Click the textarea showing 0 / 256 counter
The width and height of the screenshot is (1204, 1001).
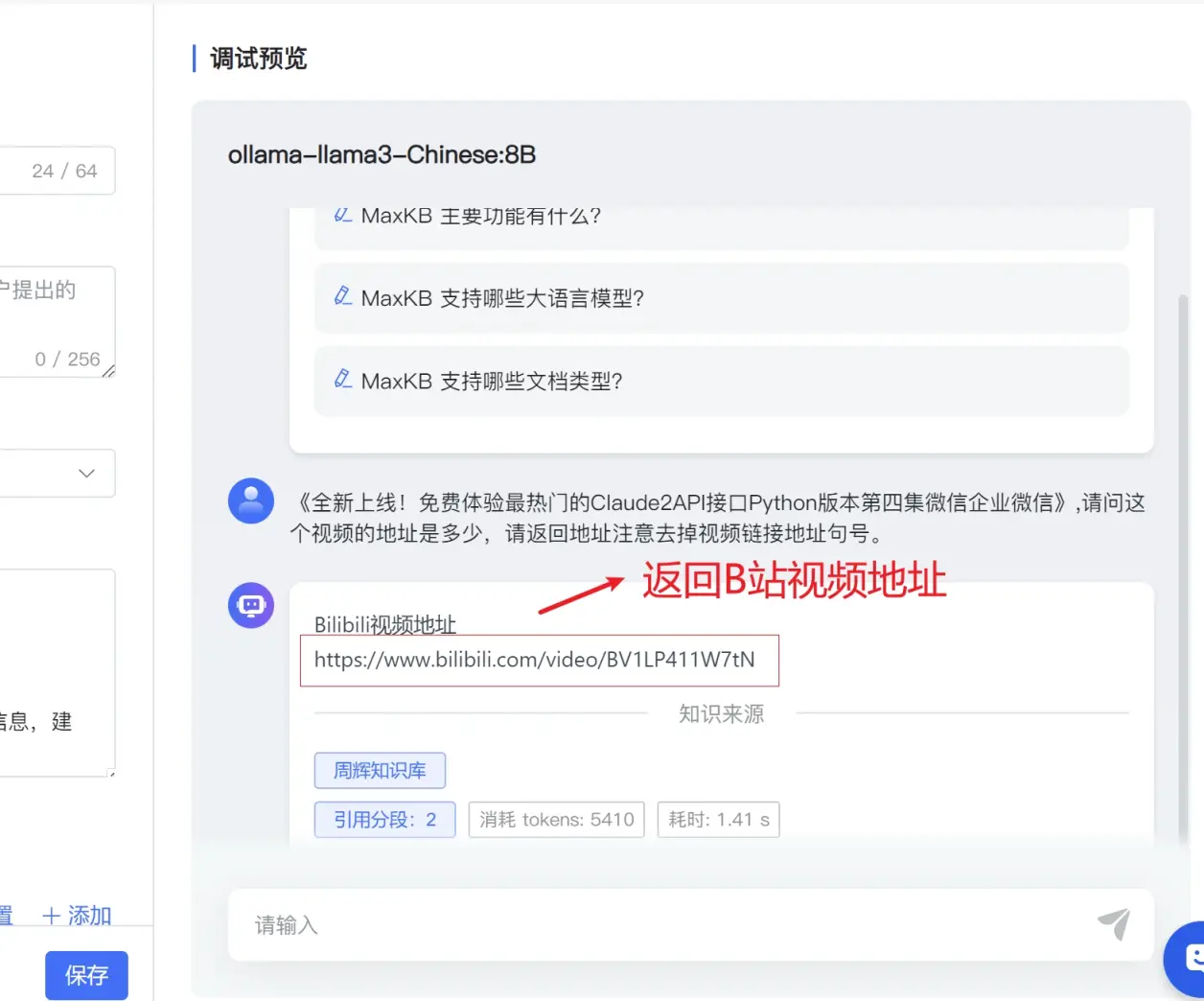point(58,321)
